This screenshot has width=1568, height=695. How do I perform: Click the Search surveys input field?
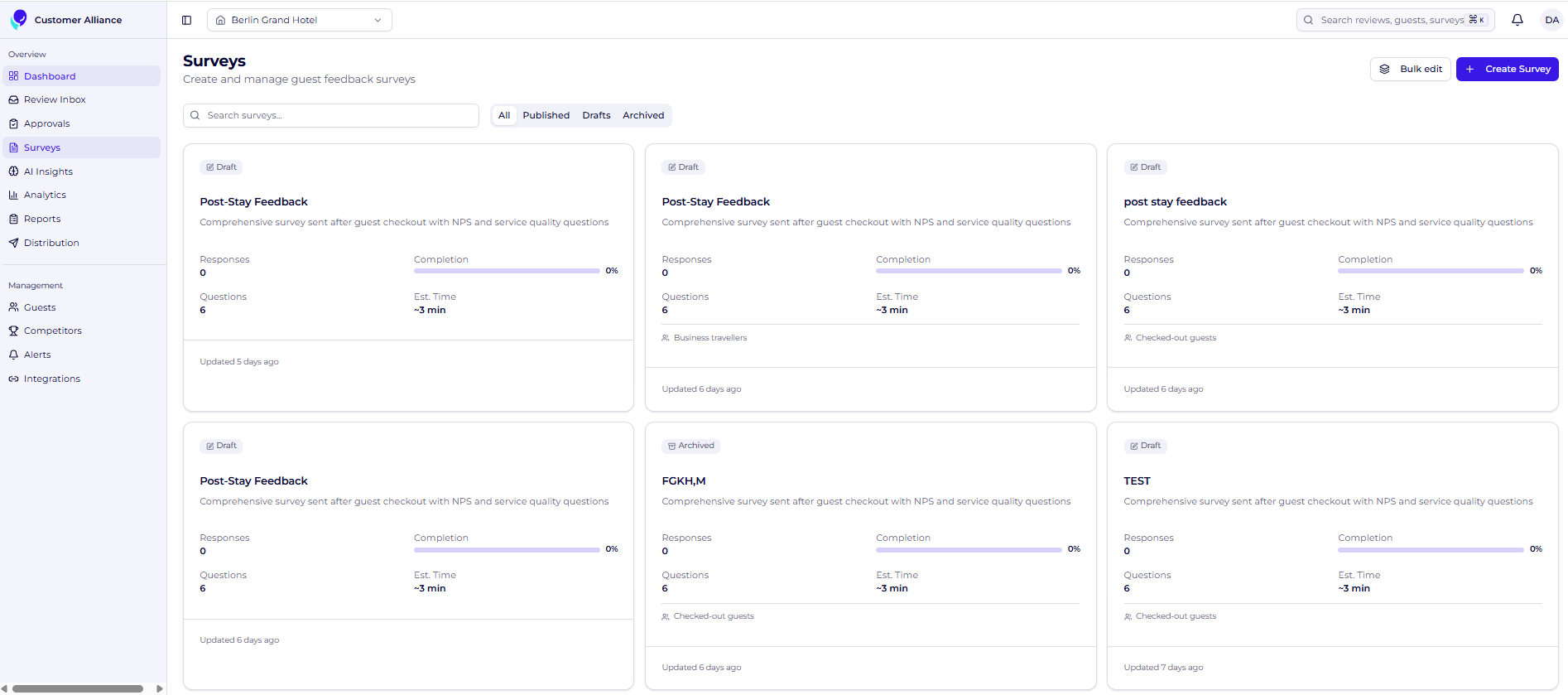pos(331,115)
